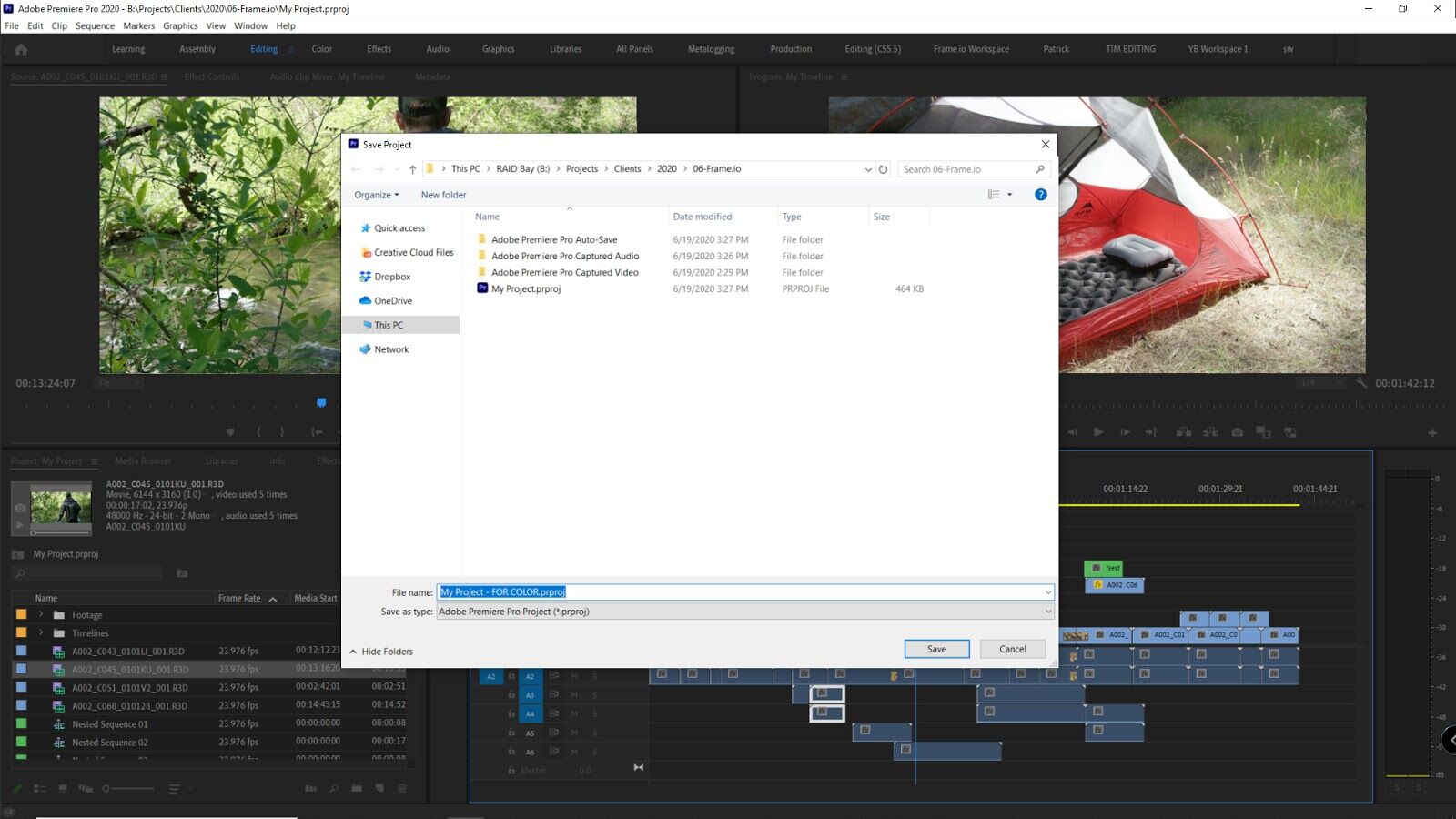The width and height of the screenshot is (1456, 819).
Task: Switch to the Color workspace tab
Action: (x=321, y=49)
